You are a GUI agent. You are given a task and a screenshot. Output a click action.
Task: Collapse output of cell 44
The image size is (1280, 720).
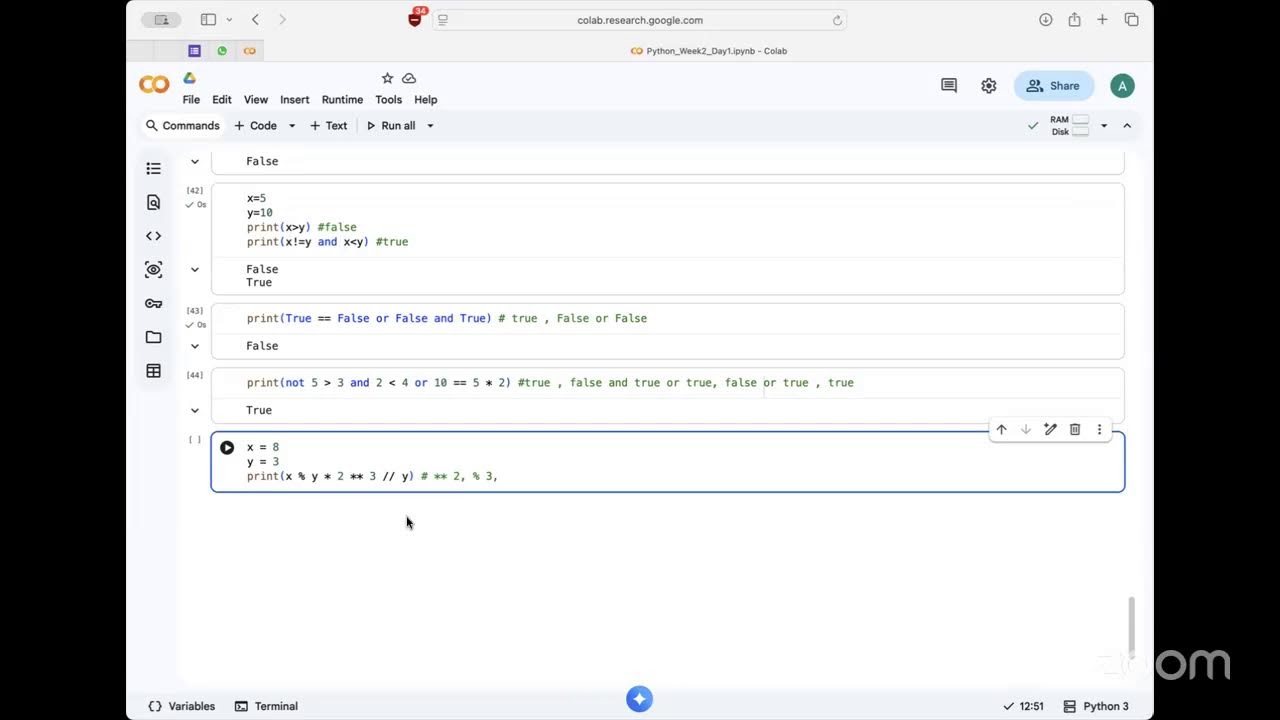[x=195, y=410]
